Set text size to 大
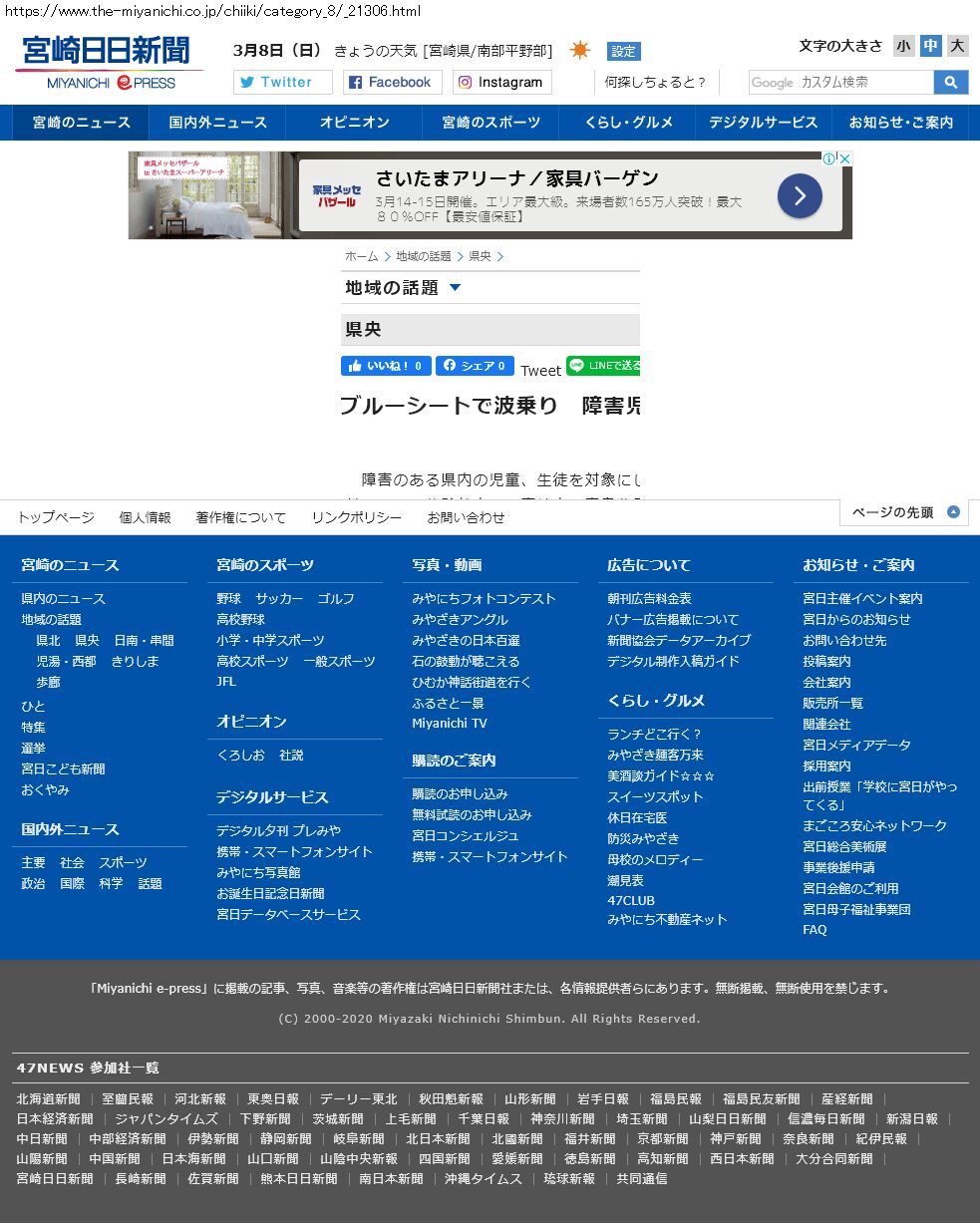Image resolution: width=980 pixels, height=1223 pixels. [x=958, y=46]
